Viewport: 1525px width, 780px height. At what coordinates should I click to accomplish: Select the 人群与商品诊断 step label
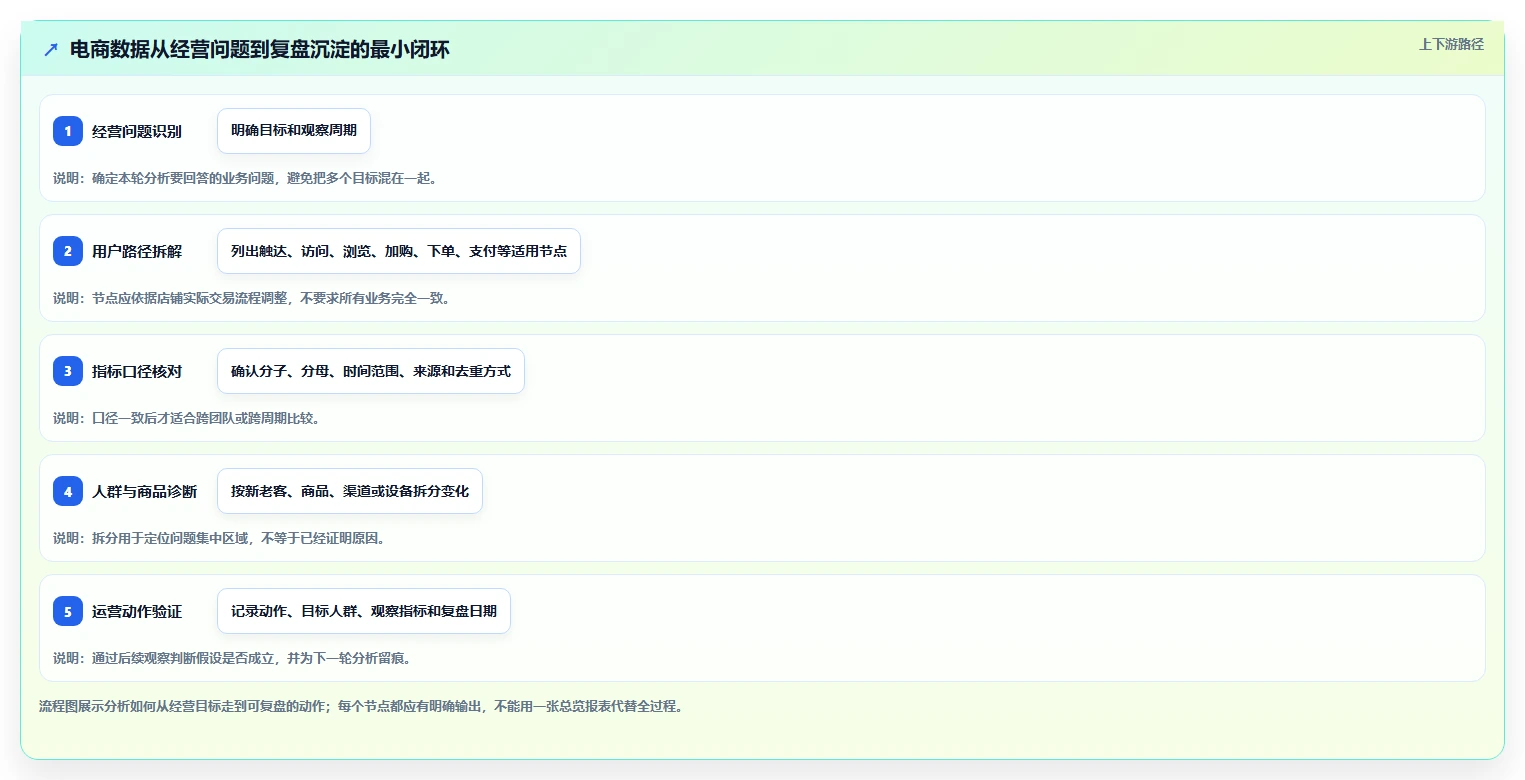144,491
